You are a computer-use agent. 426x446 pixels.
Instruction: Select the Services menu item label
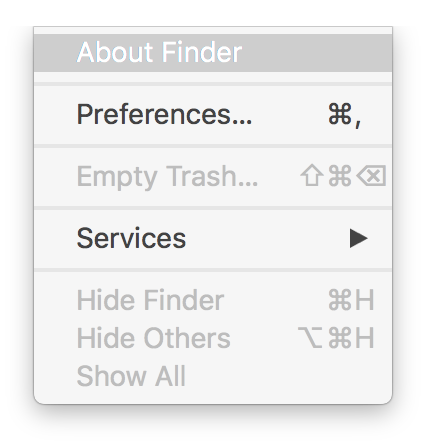(x=131, y=238)
